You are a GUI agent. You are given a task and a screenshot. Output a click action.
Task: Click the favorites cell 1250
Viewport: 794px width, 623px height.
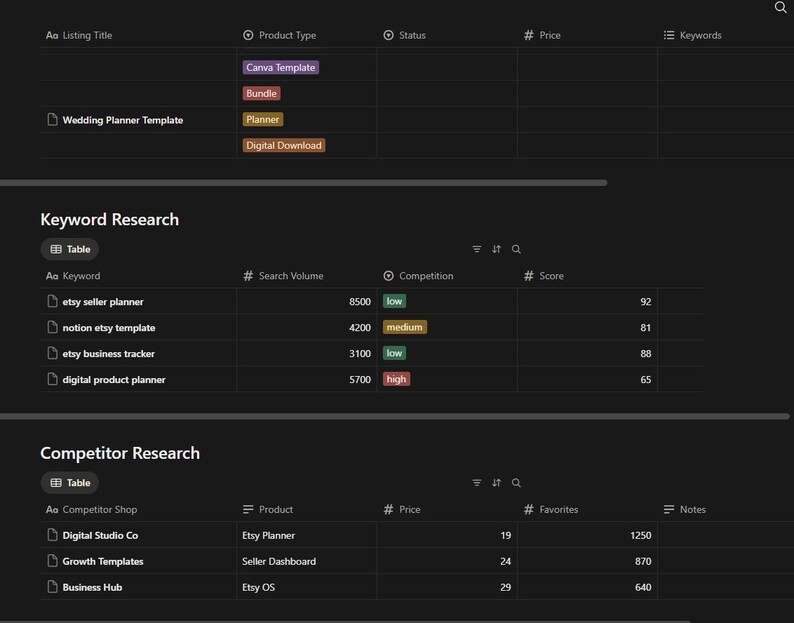point(587,535)
